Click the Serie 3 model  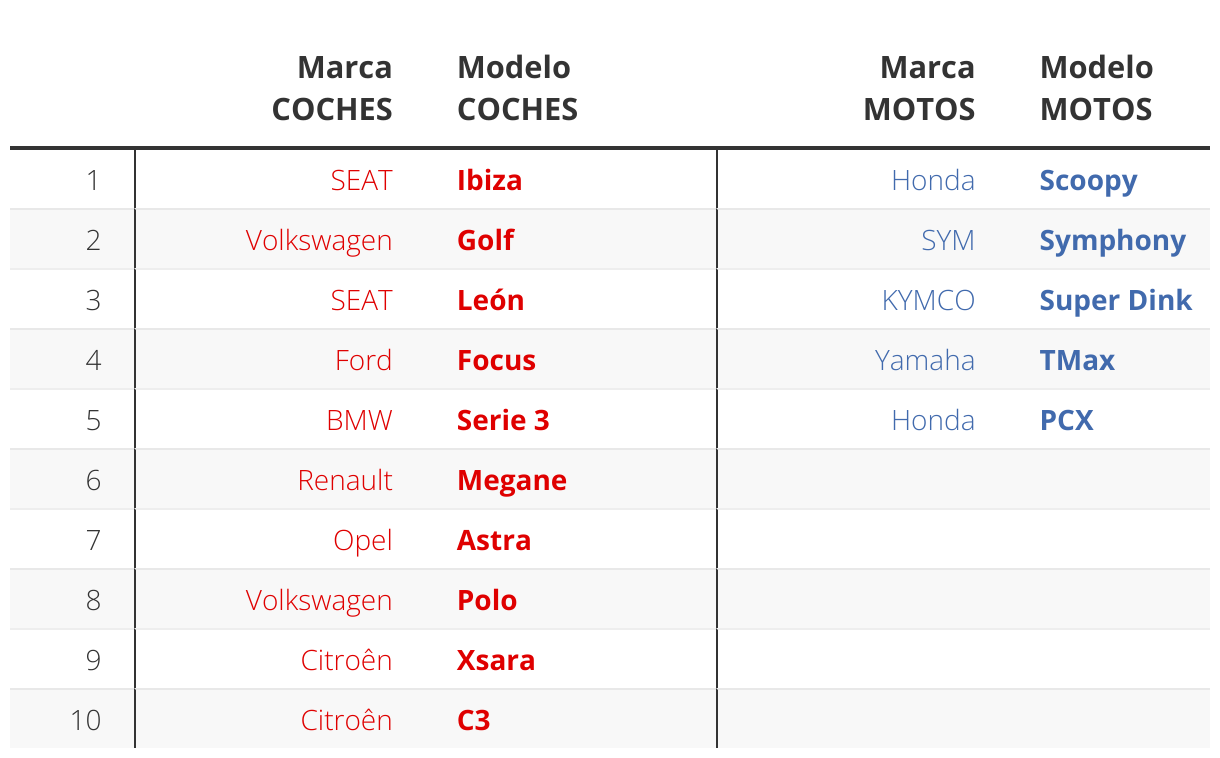click(x=503, y=420)
